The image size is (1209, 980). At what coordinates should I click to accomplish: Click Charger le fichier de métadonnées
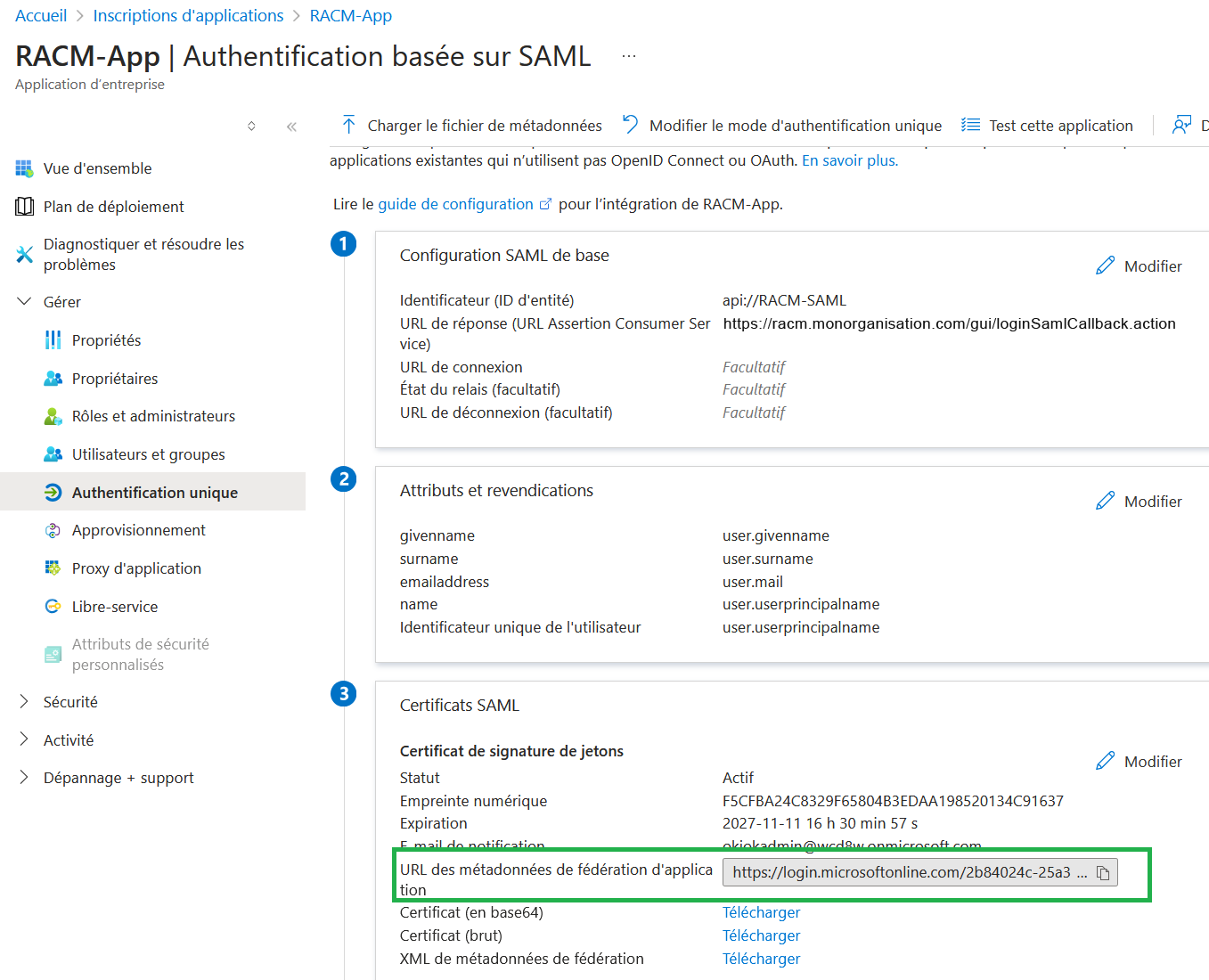[x=471, y=126]
